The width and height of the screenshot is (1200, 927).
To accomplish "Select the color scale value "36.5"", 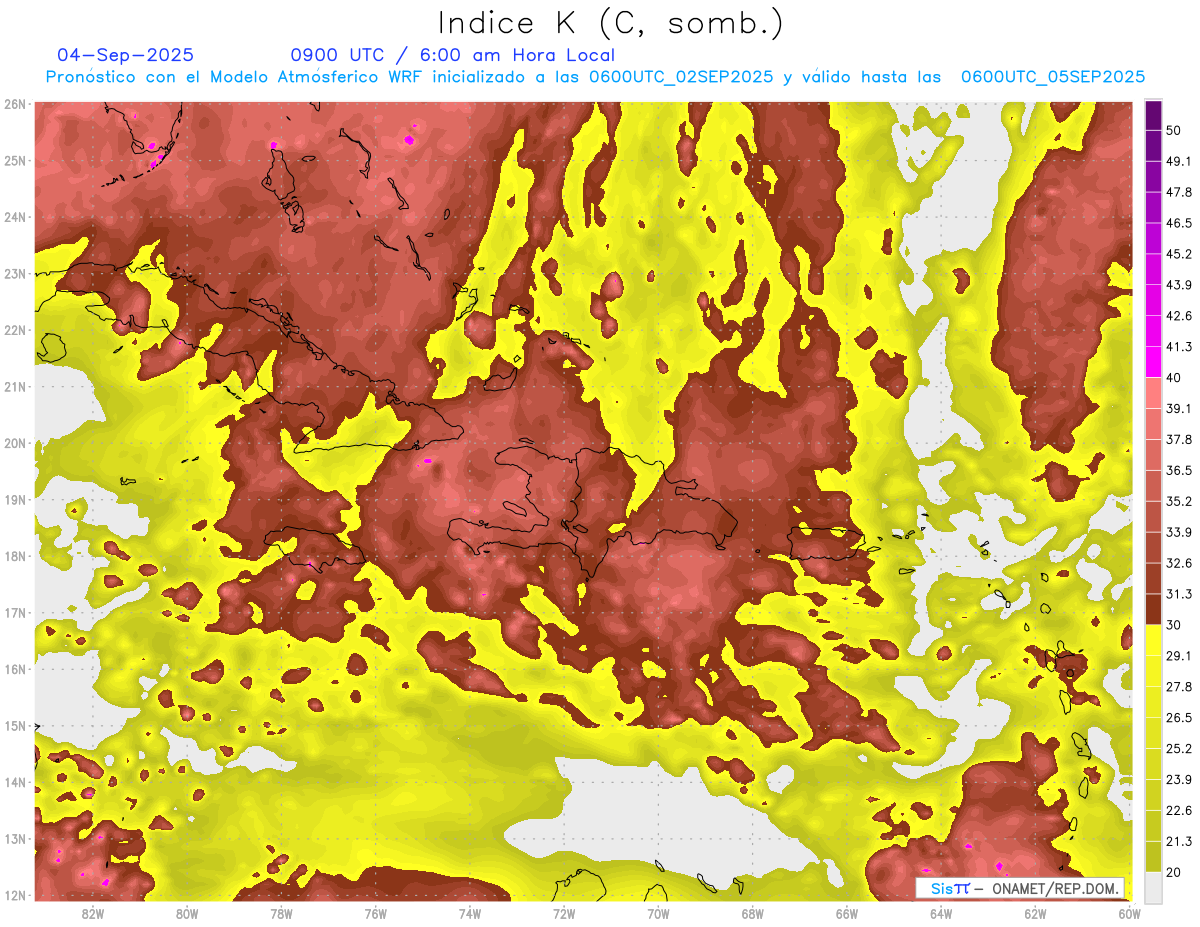I will click(1179, 470).
